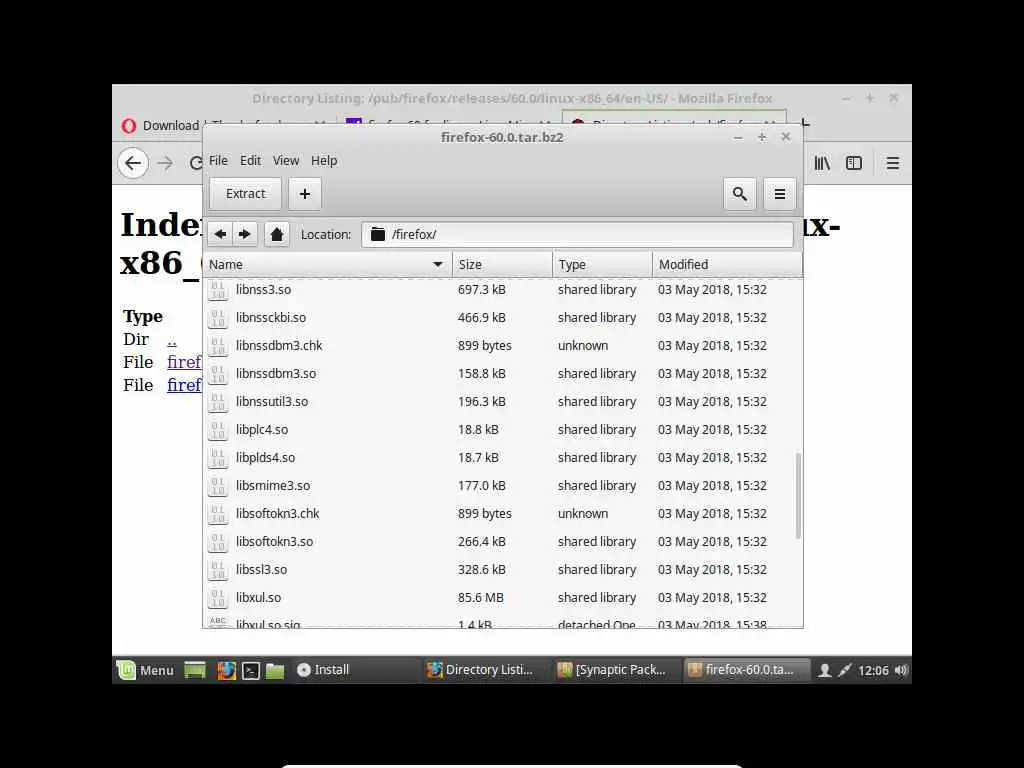Viewport: 1024px width, 768px height.
Task: Select the libsoftokn3.chk row
Action: pyautogui.click(x=503, y=514)
